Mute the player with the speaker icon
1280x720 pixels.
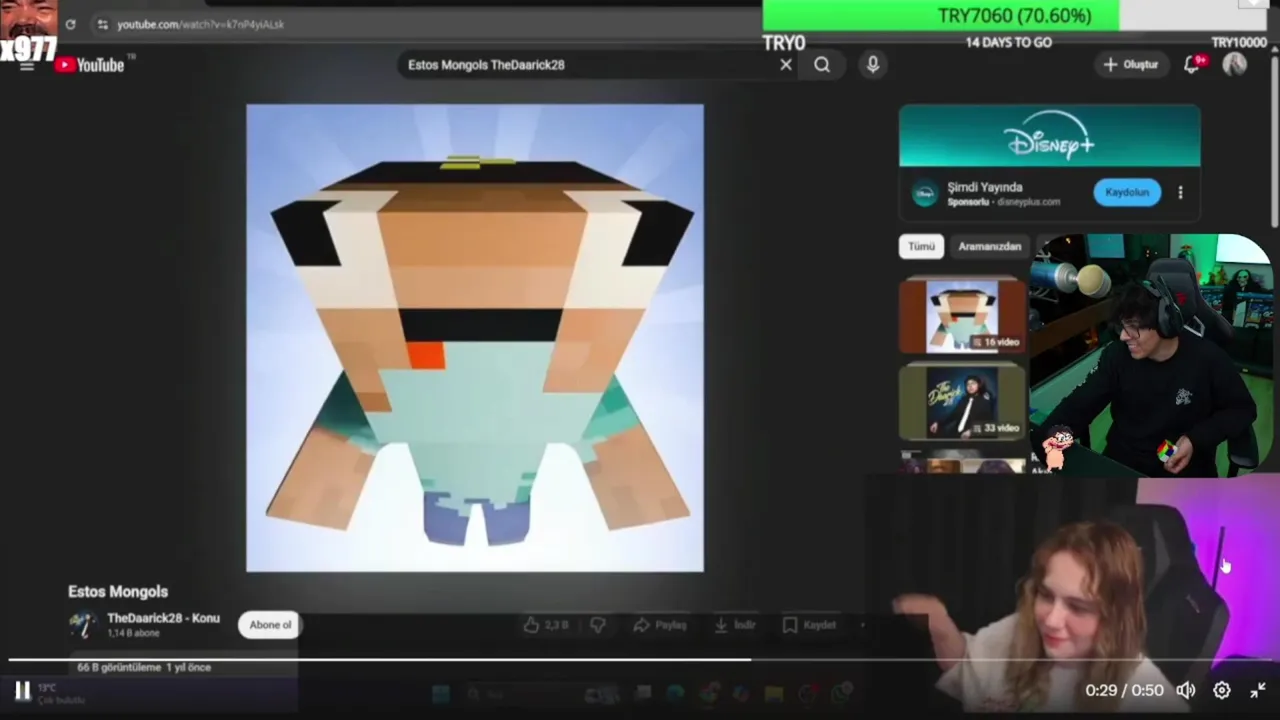click(1185, 690)
